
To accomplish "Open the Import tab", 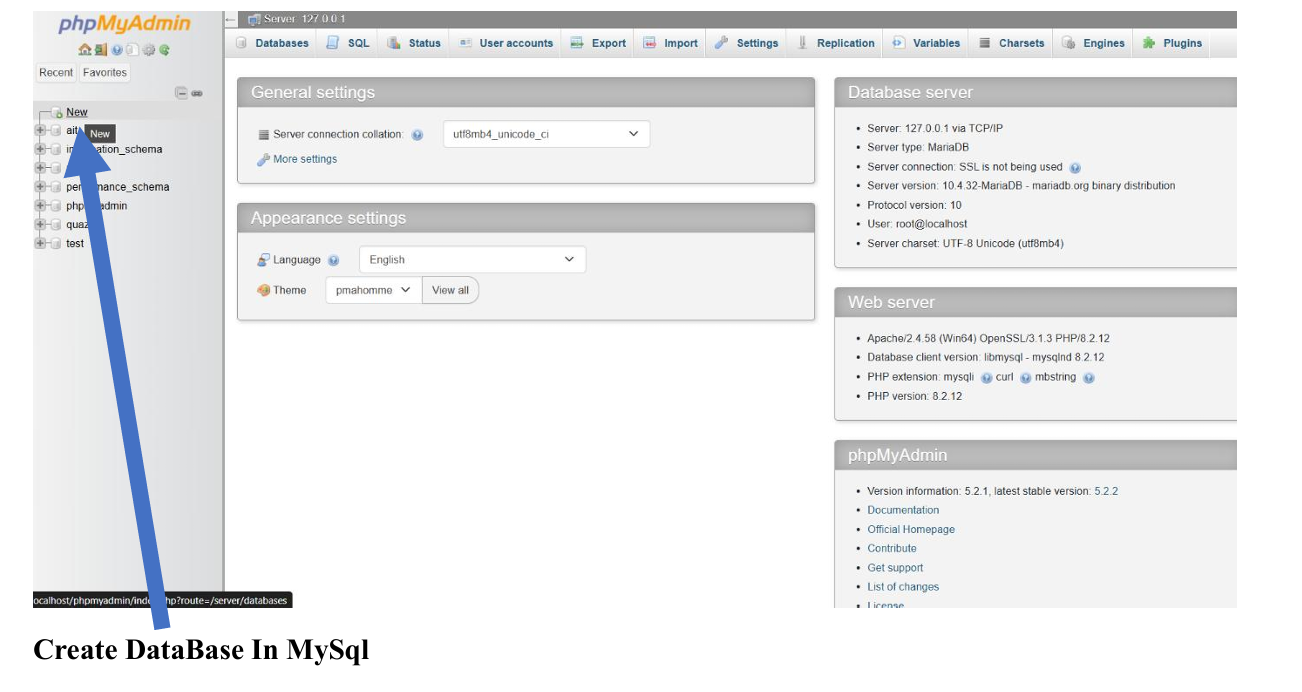I will 670,43.
